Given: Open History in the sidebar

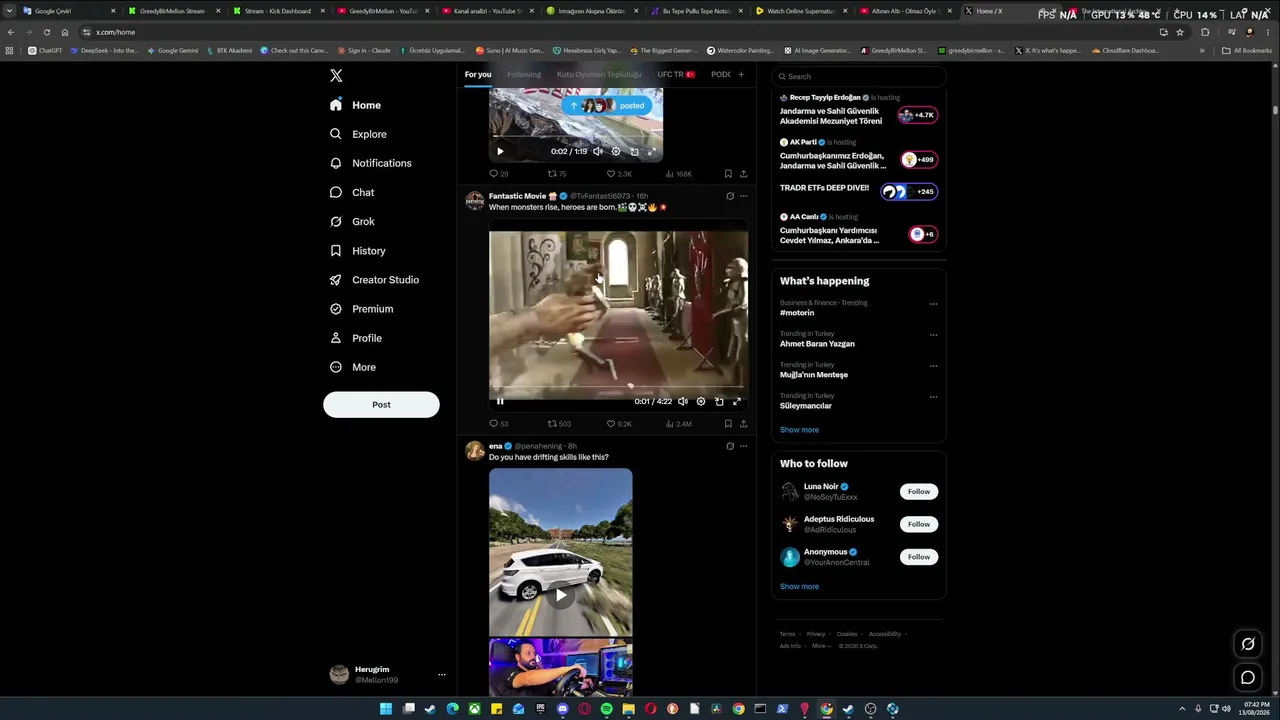Looking at the screenshot, I should pyautogui.click(x=357, y=251).
